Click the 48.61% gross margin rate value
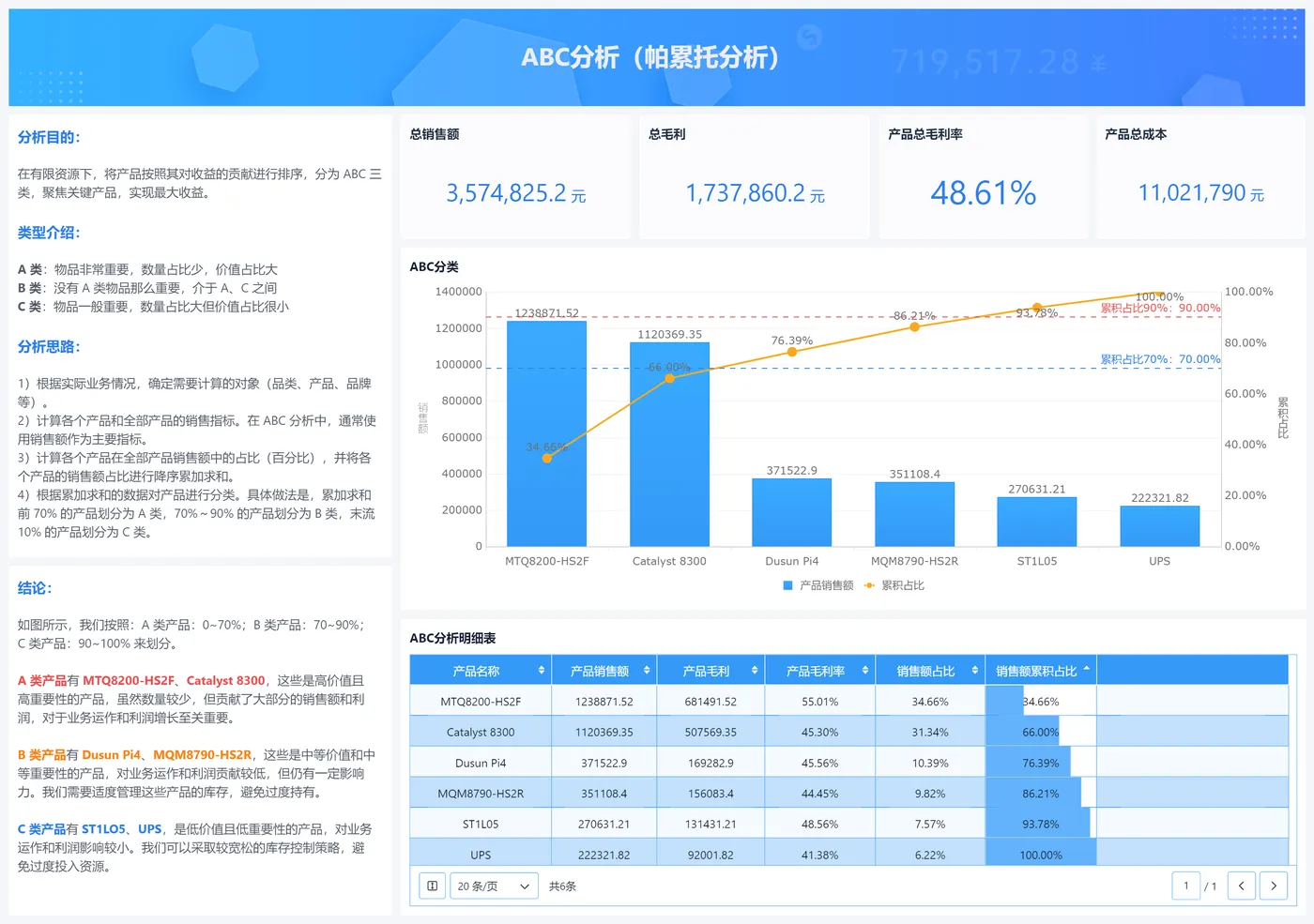 (x=983, y=193)
